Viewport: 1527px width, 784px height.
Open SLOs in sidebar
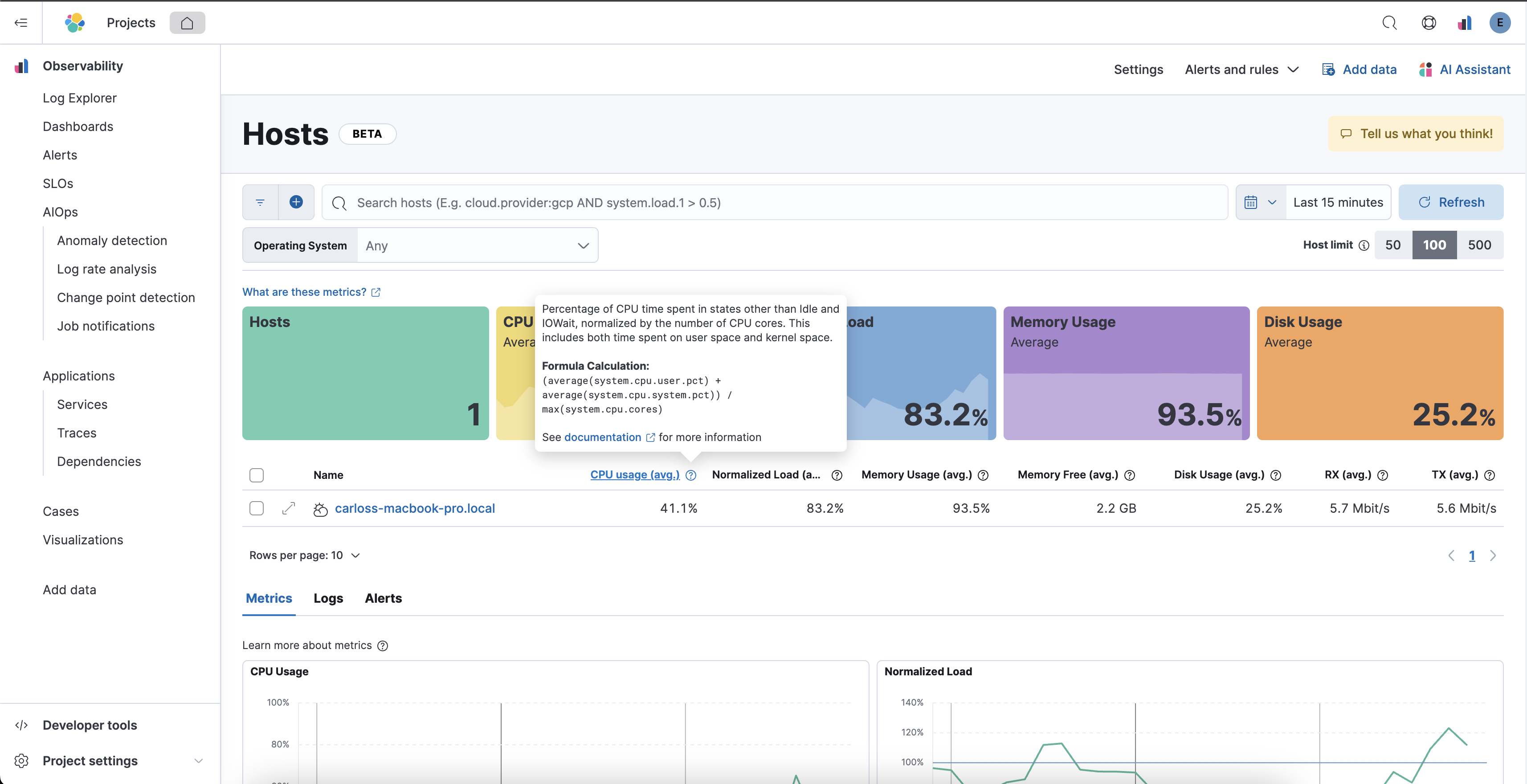pyautogui.click(x=58, y=184)
